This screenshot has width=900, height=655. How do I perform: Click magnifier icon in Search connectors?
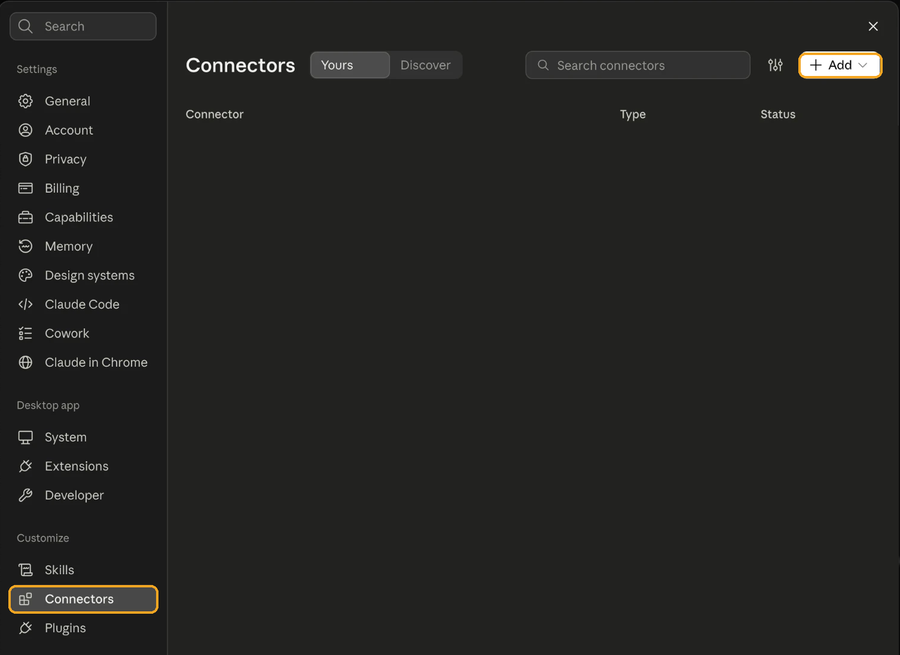[x=543, y=65]
